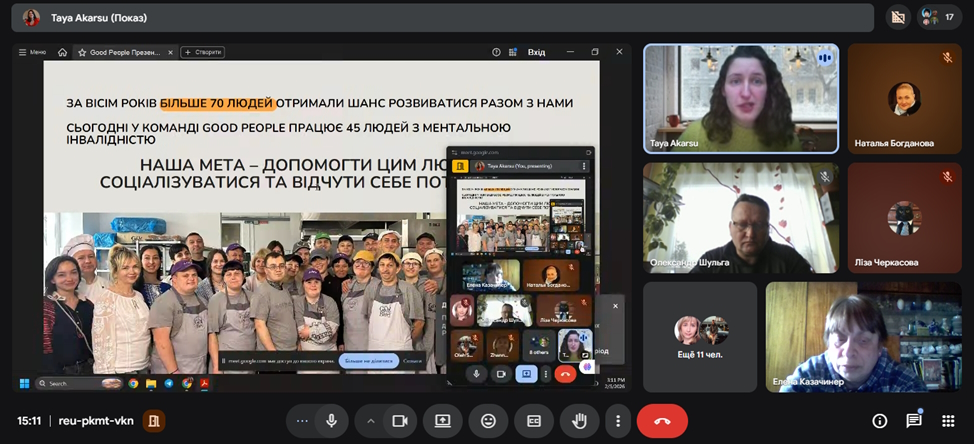Show the participants list with 17 count
974x444 pixels.
(937, 17)
